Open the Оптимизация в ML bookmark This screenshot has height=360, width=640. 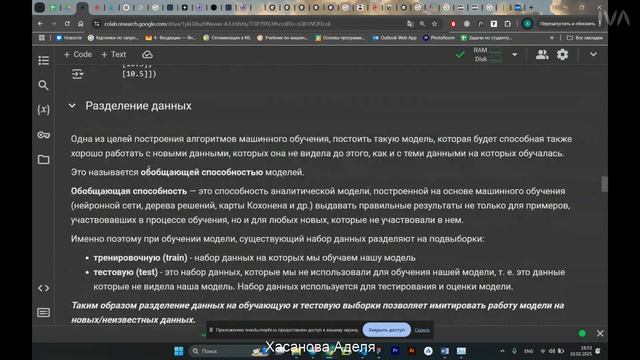227,38
